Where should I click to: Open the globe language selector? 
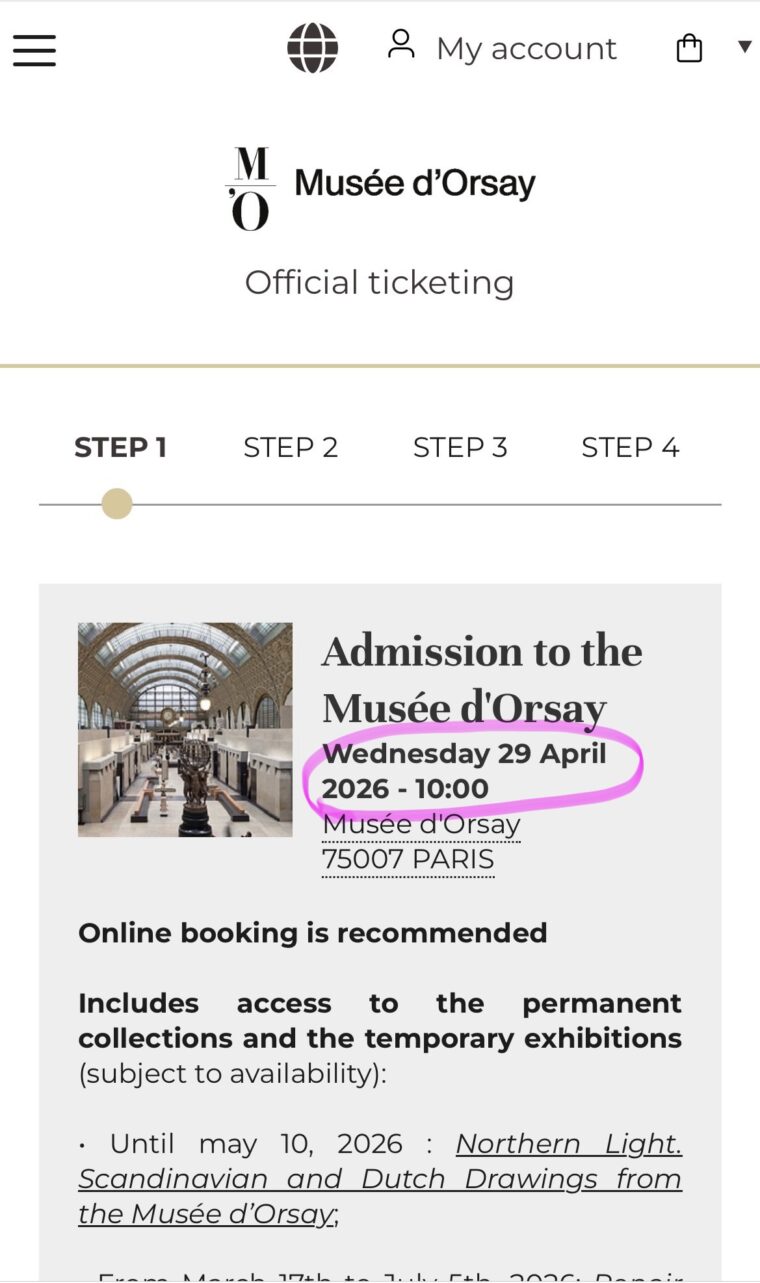(313, 48)
